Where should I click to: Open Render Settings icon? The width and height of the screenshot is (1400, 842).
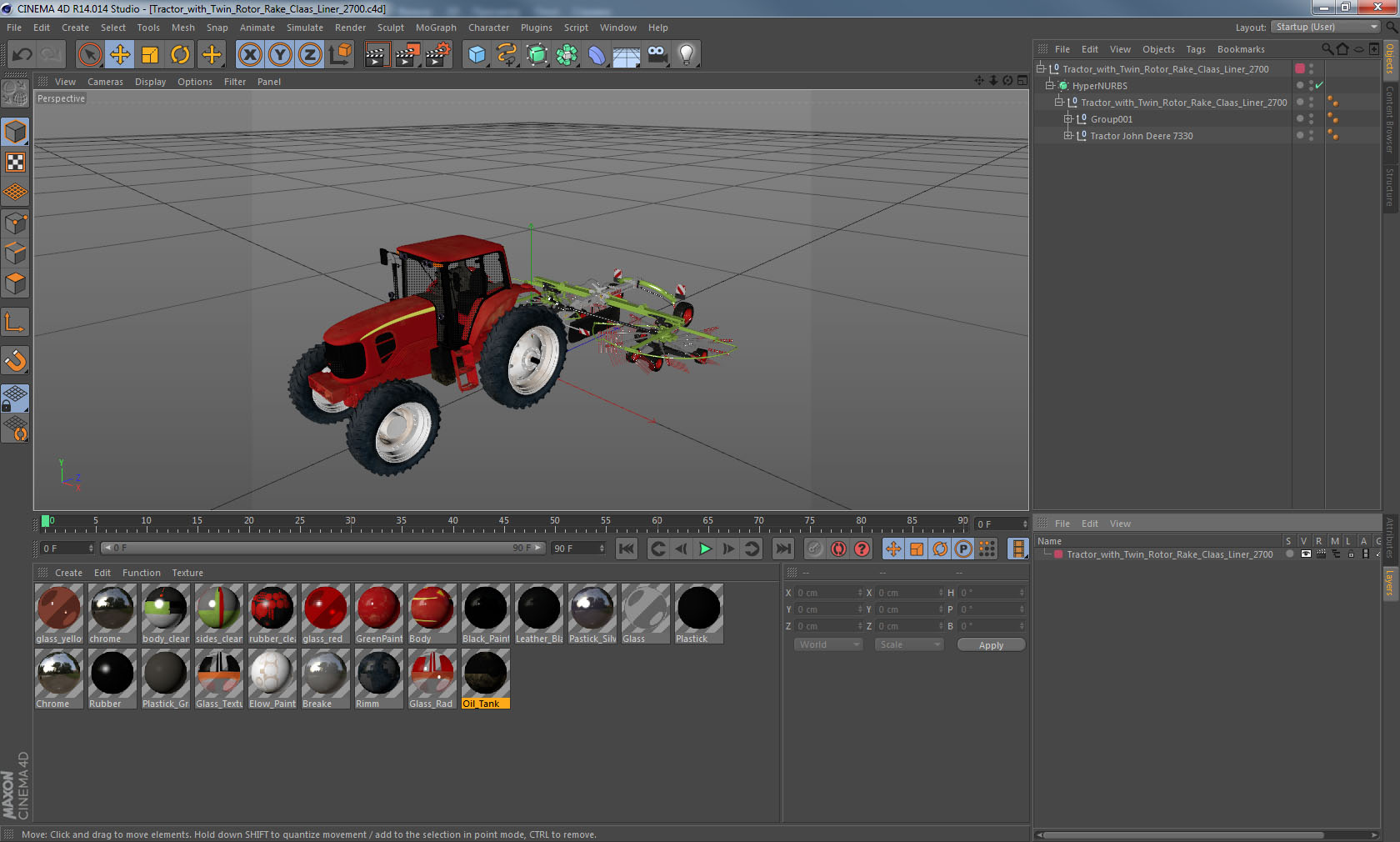coord(438,55)
